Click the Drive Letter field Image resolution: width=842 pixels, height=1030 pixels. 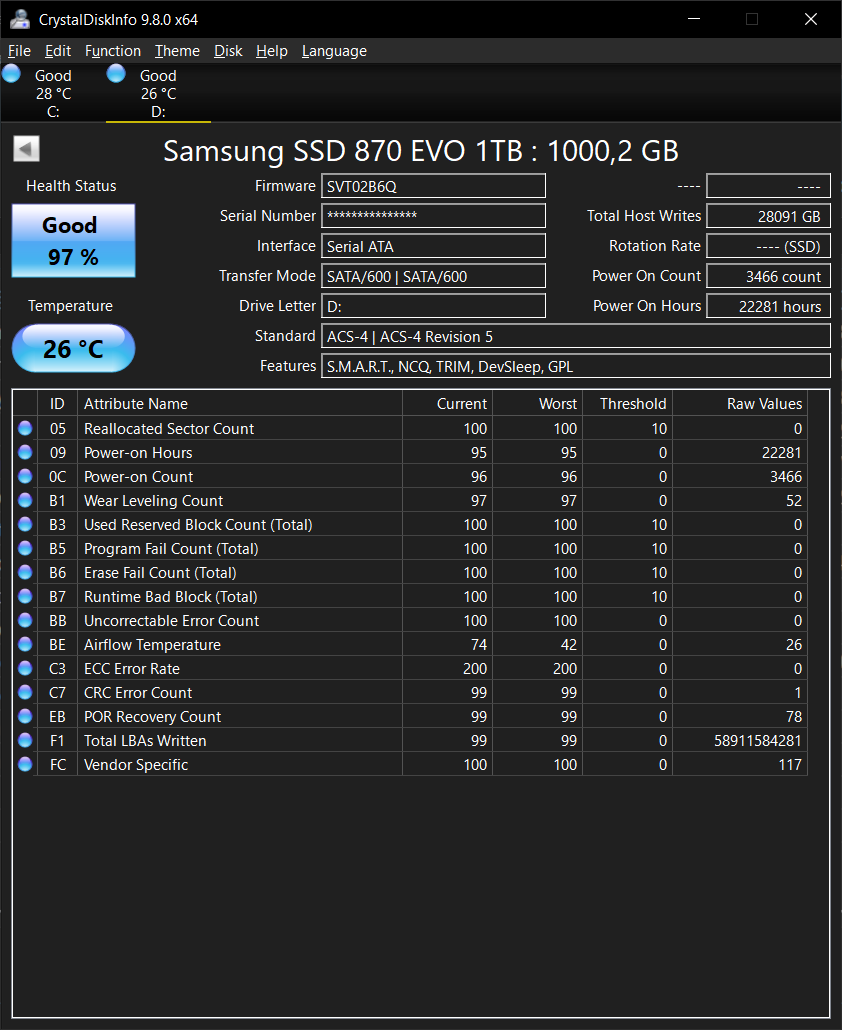pyautogui.click(x=433, y=305)
